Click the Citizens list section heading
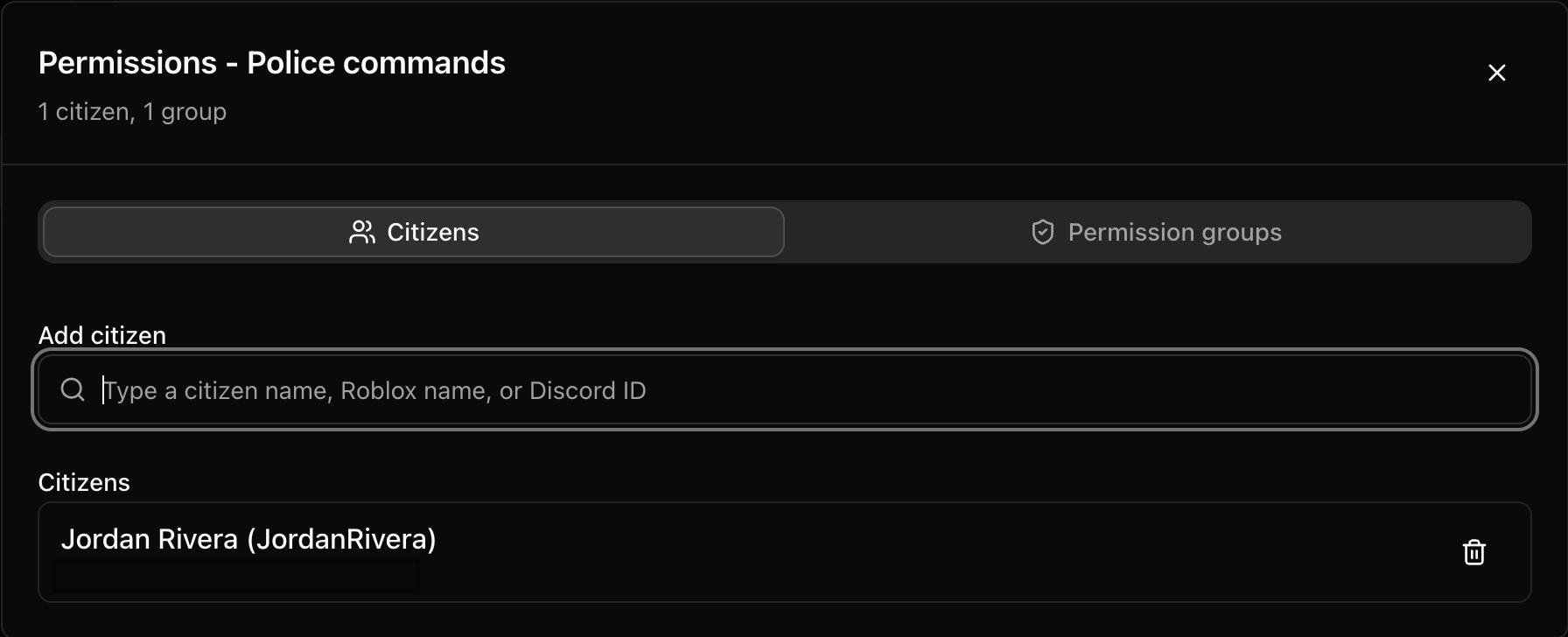Viewport: 1568px width, 637px height. [84, 482]
